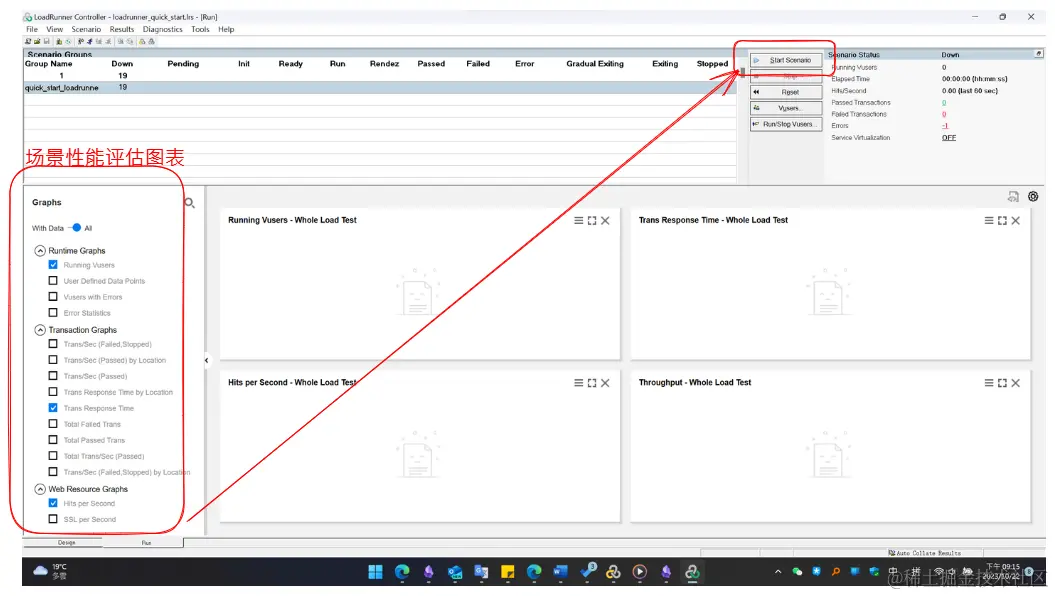Click the Service Virtualization OFF link
Viewport: 1055px width, 596px height.
(x=949, y=138)
